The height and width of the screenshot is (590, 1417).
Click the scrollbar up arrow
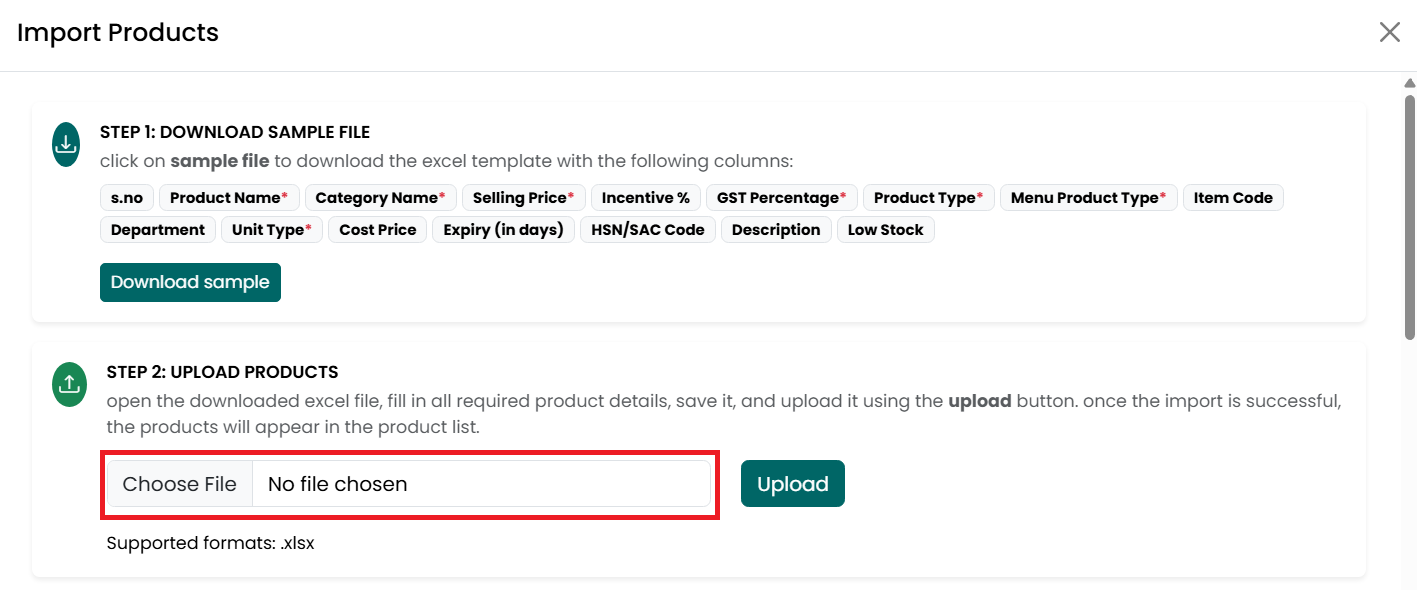point(1409,82)
